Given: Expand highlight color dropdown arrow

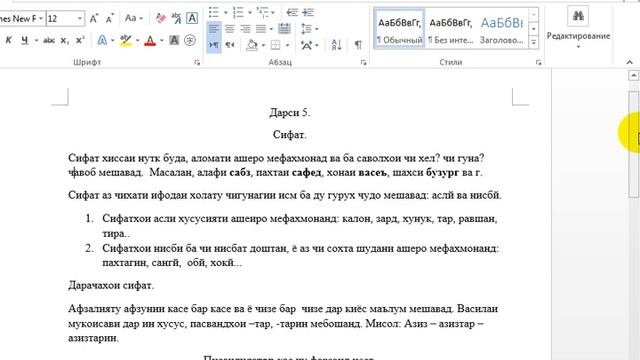Looking at the screenshot, I should point(138,40).
